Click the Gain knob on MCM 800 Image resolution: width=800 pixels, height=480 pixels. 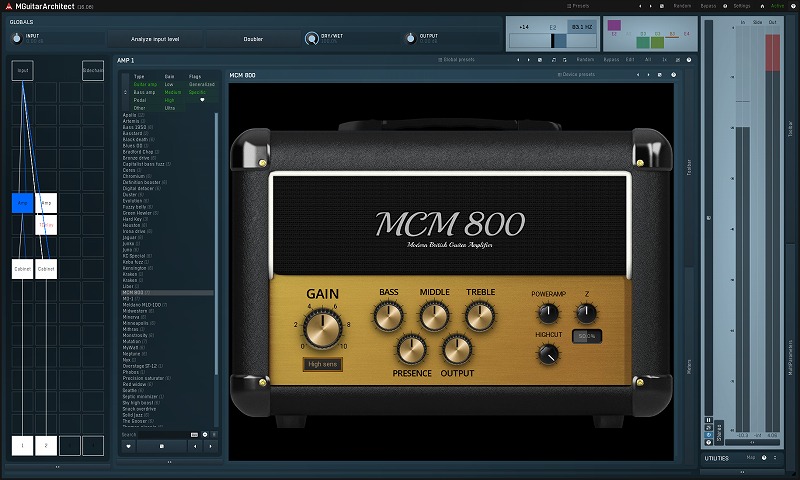[x=322, y=326]
